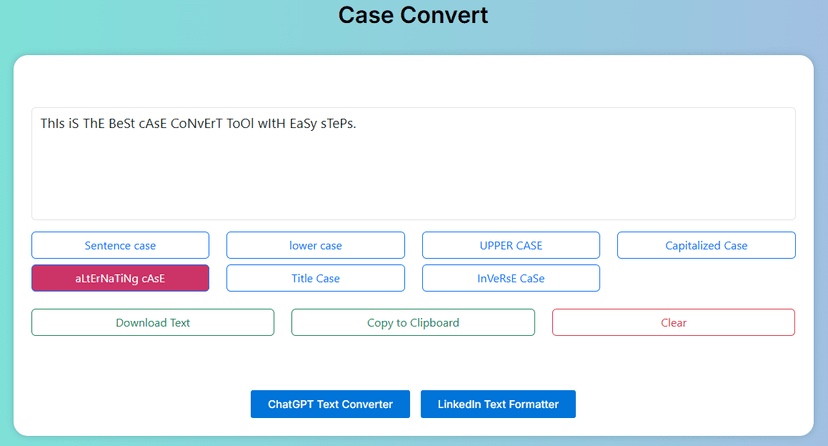
Task: Copy the converted text to clipboard
Action: click(413, 322)
